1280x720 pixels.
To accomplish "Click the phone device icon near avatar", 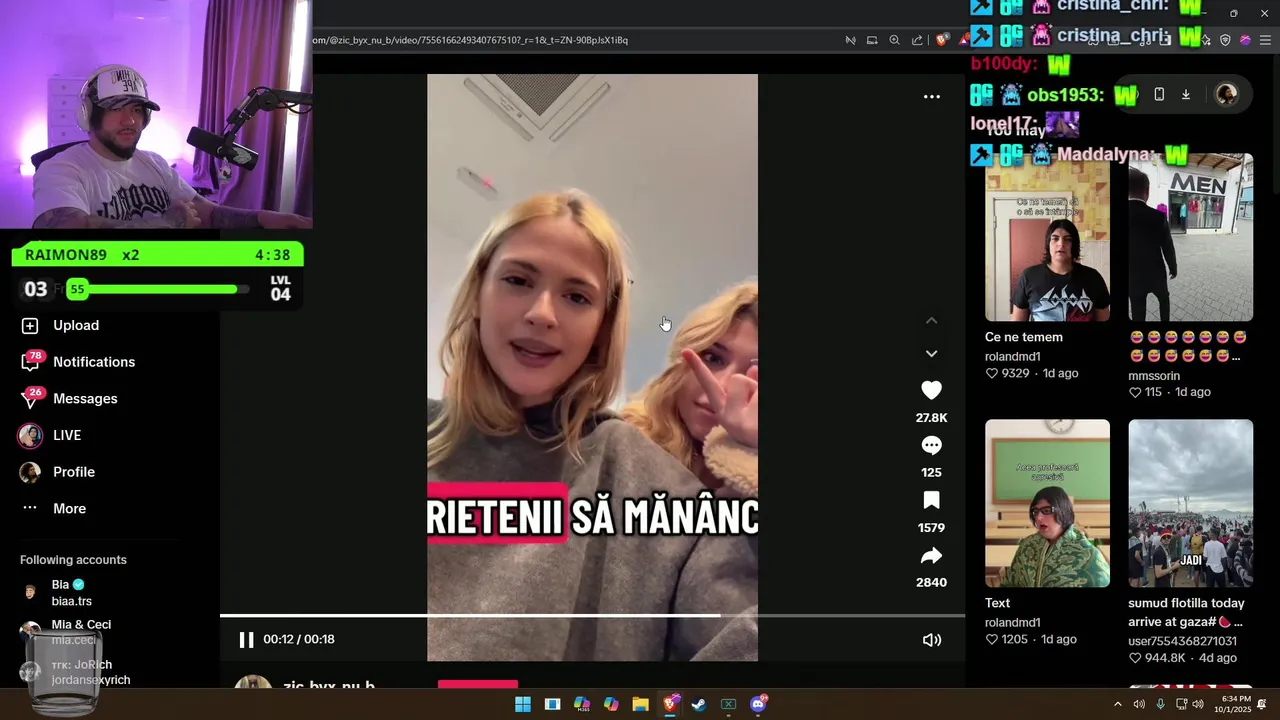I will (1159, 95).
